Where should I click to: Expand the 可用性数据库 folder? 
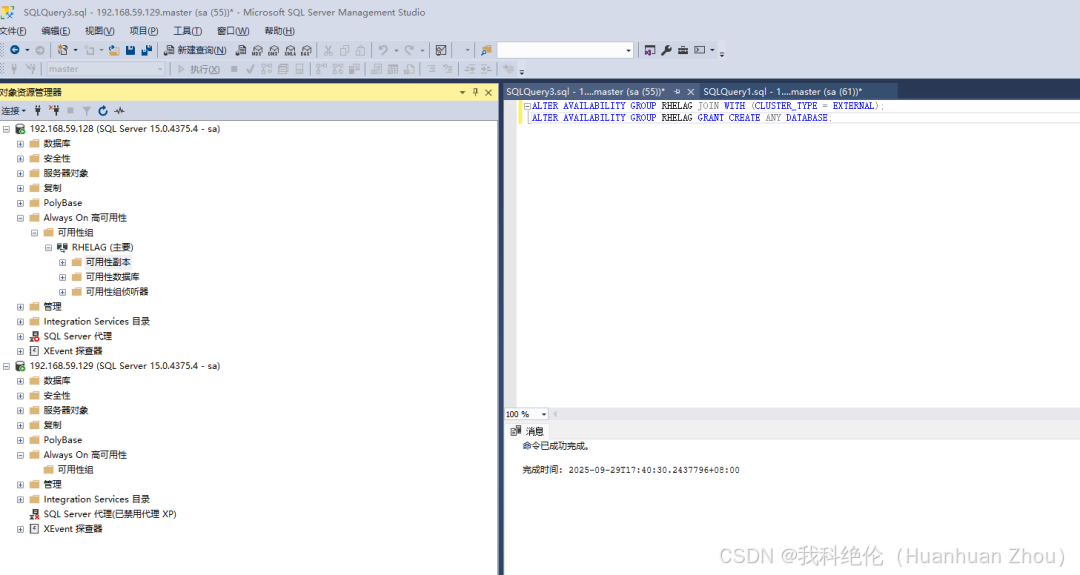[63, 278]
